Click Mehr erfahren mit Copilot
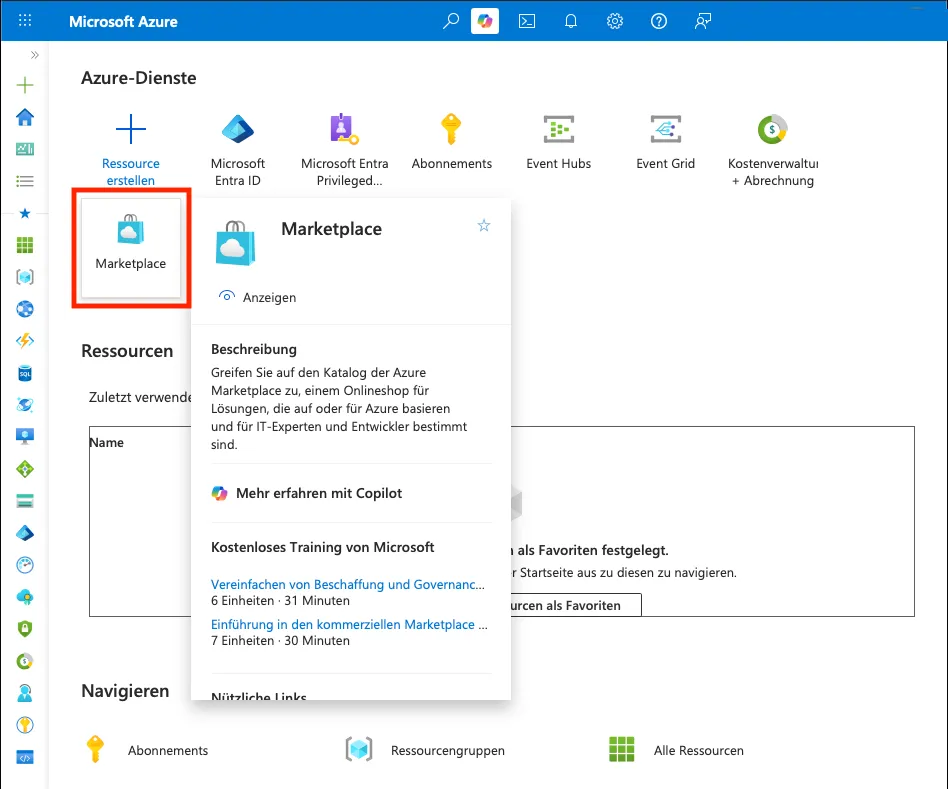Screen dimensions: 948x789 point(307,493)
